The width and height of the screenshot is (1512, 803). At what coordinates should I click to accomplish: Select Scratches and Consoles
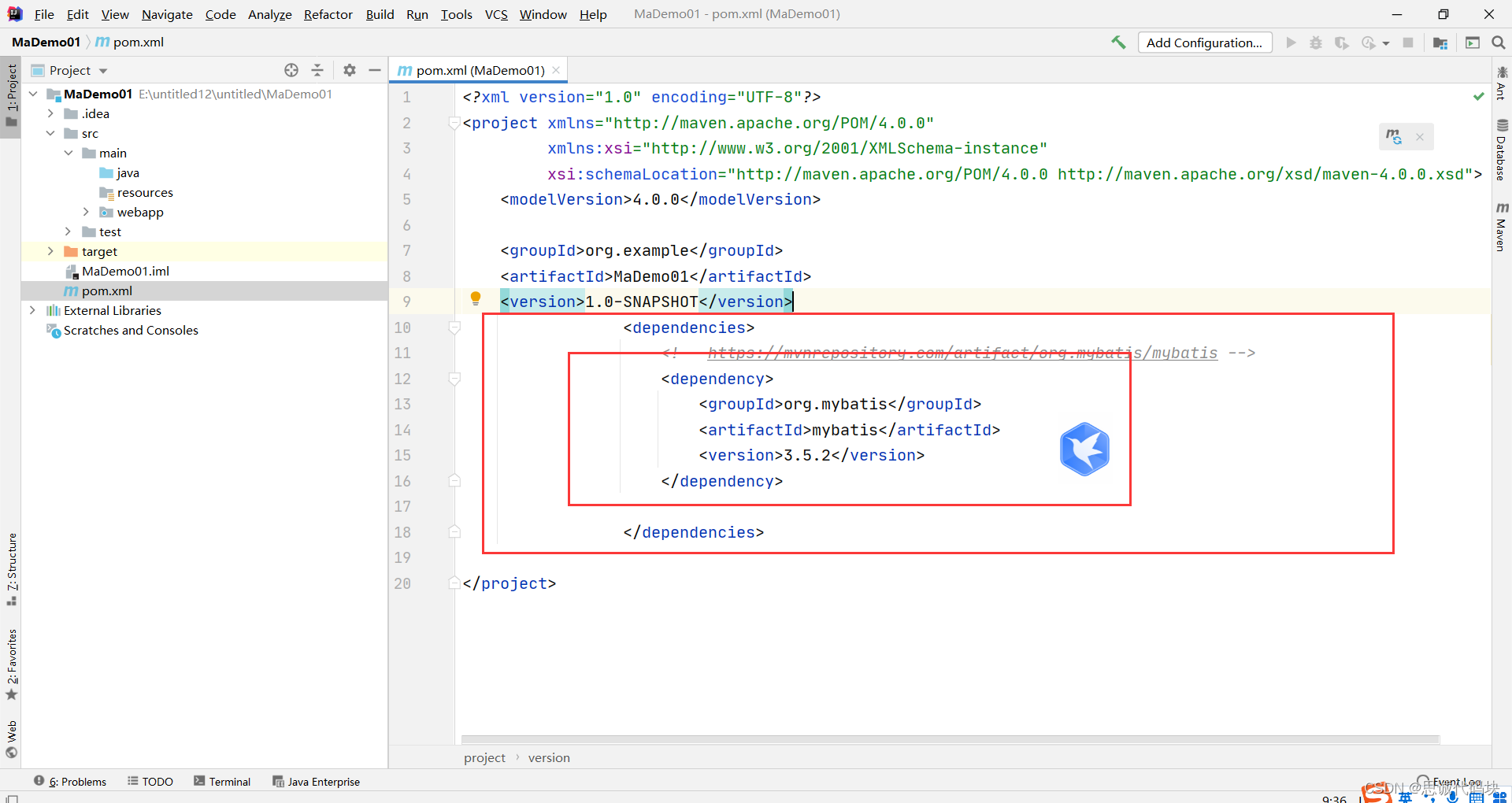pos(123,330)
